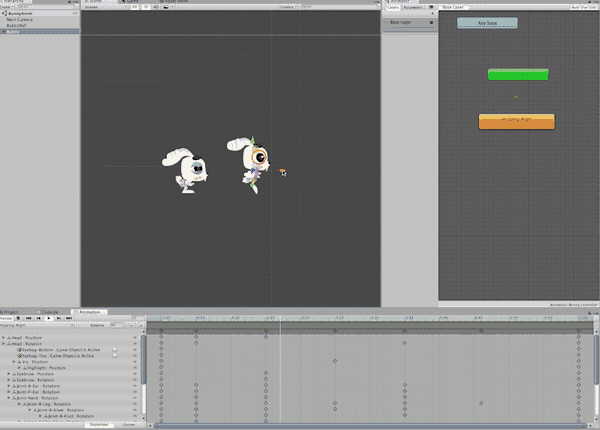Expand the Joint-B-Knee : Rotation property
Viewport: 600px width, 430px height.
[30, 410]
